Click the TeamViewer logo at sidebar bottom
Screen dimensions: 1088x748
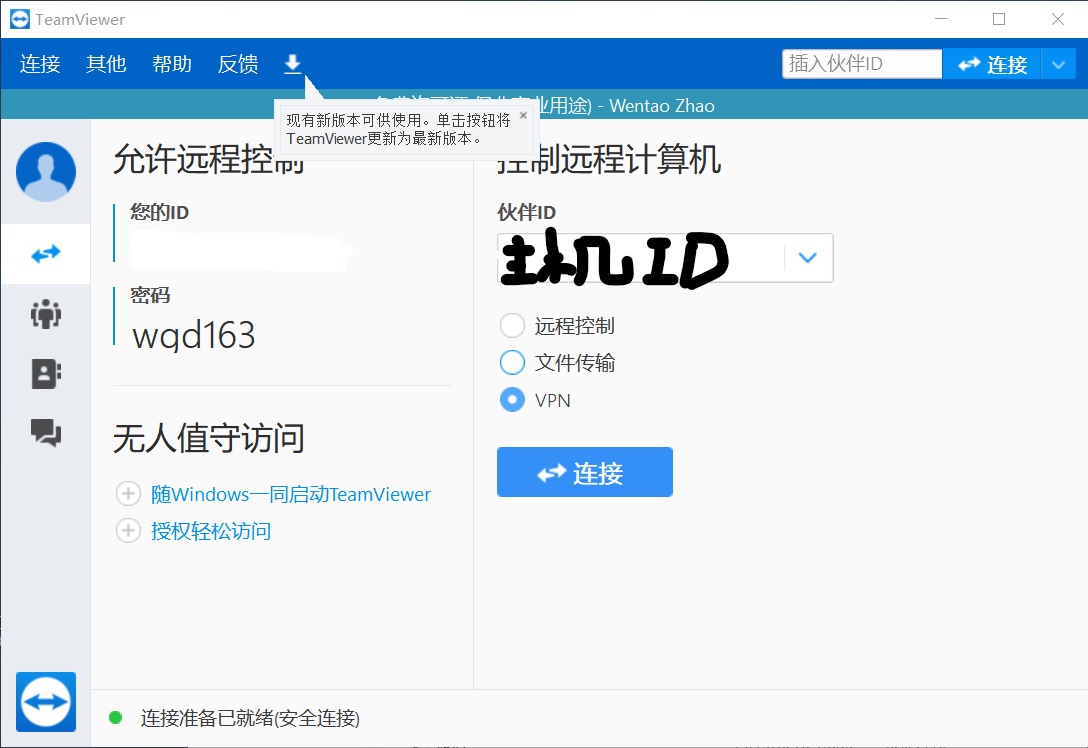point(46,702)
